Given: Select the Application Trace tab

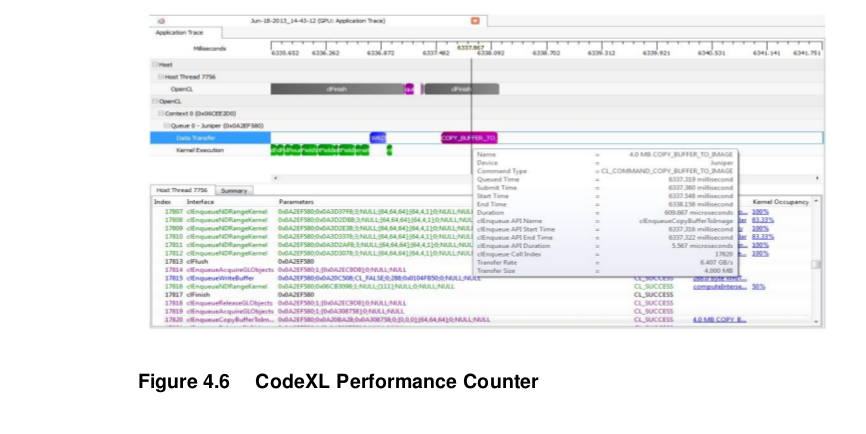Looking at the screenshot, I should tap(179, 33).
